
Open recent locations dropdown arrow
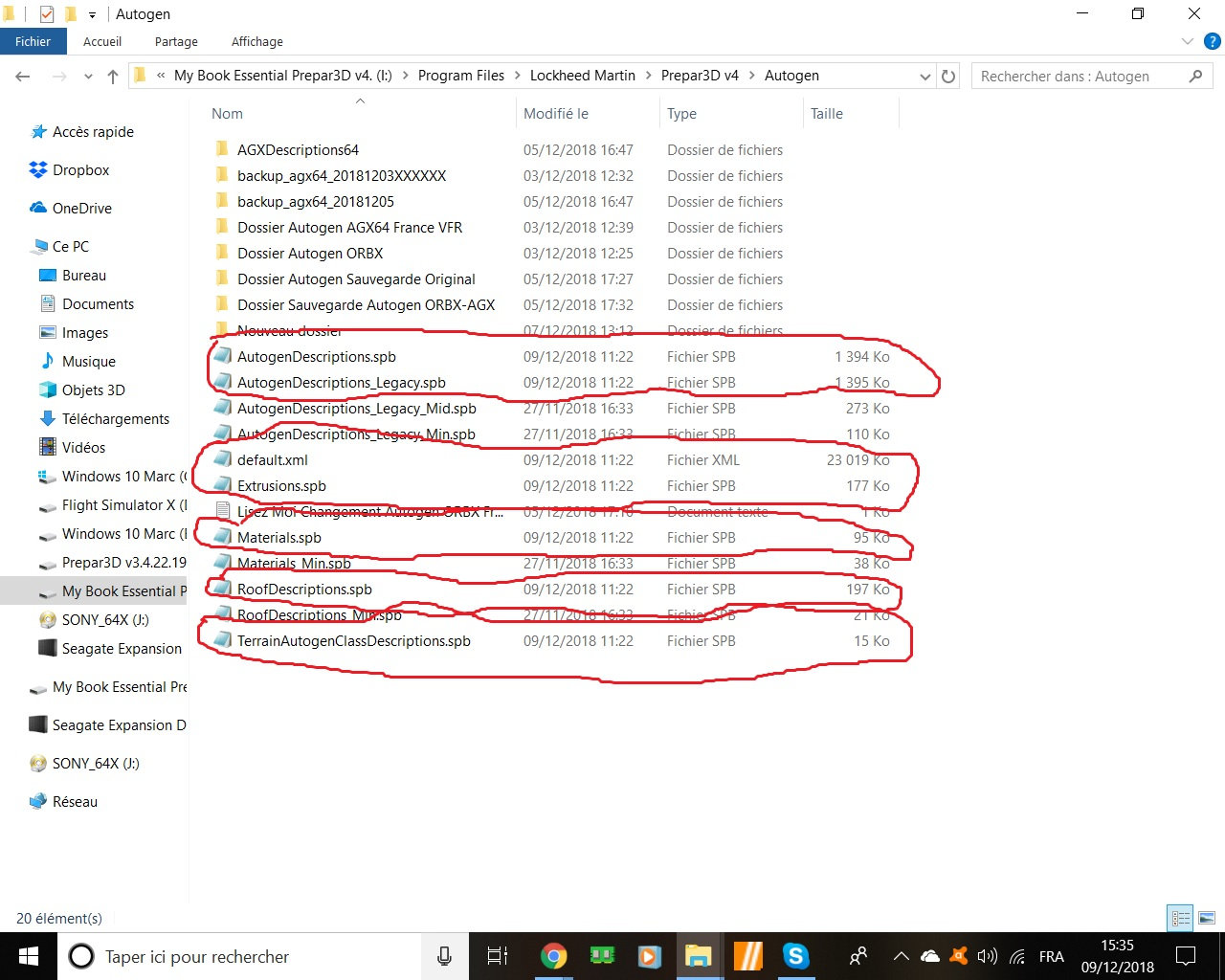[88, 77]
